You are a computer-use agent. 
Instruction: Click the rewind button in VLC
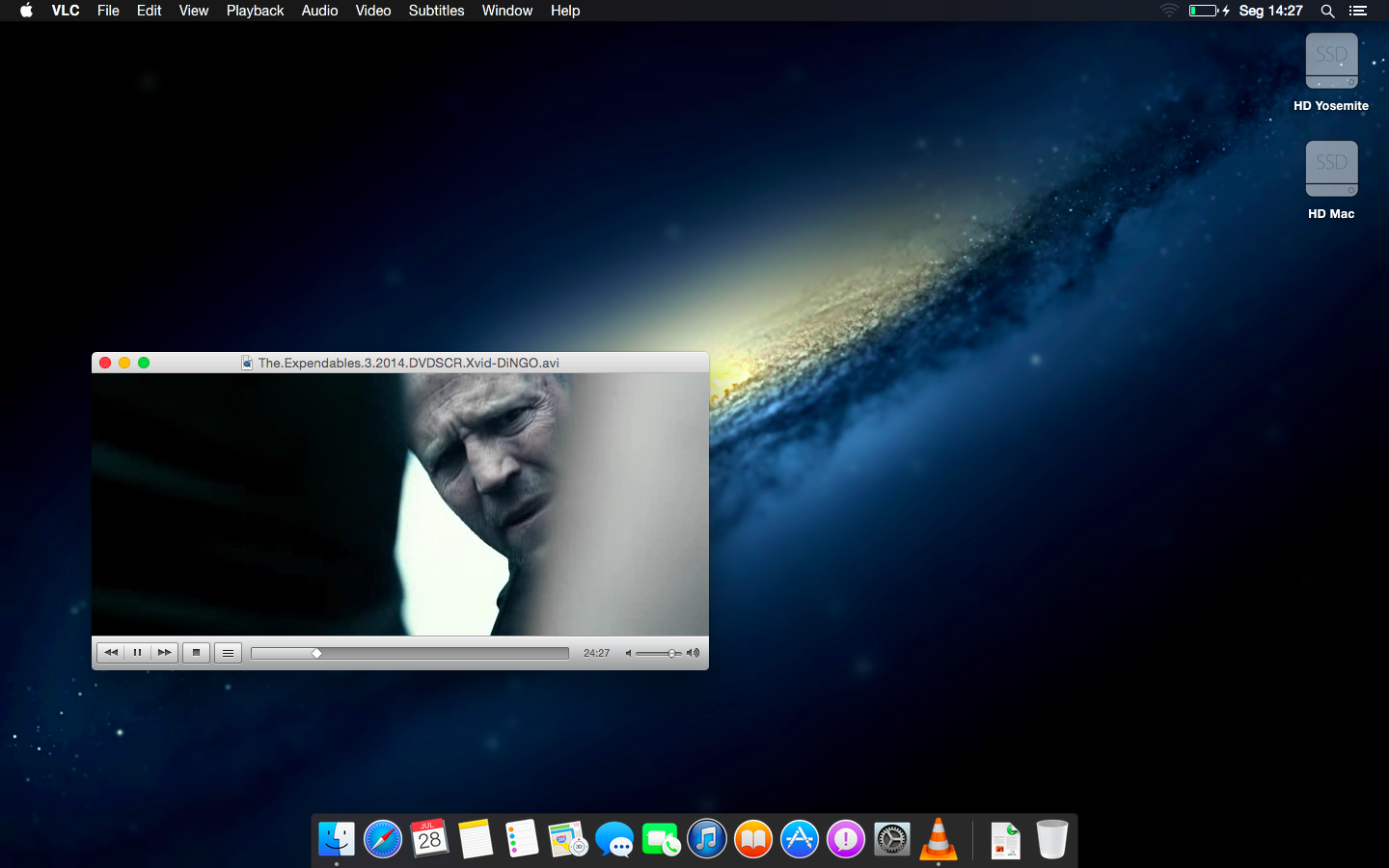pos(111,653)
